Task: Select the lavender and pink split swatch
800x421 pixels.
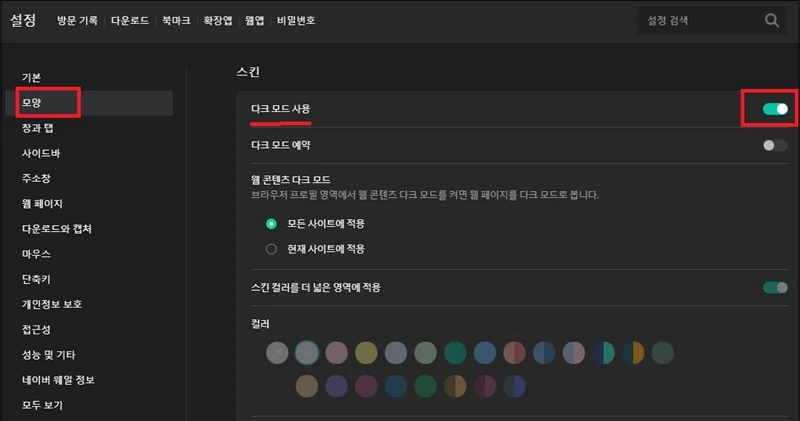Action: (573, 353)
